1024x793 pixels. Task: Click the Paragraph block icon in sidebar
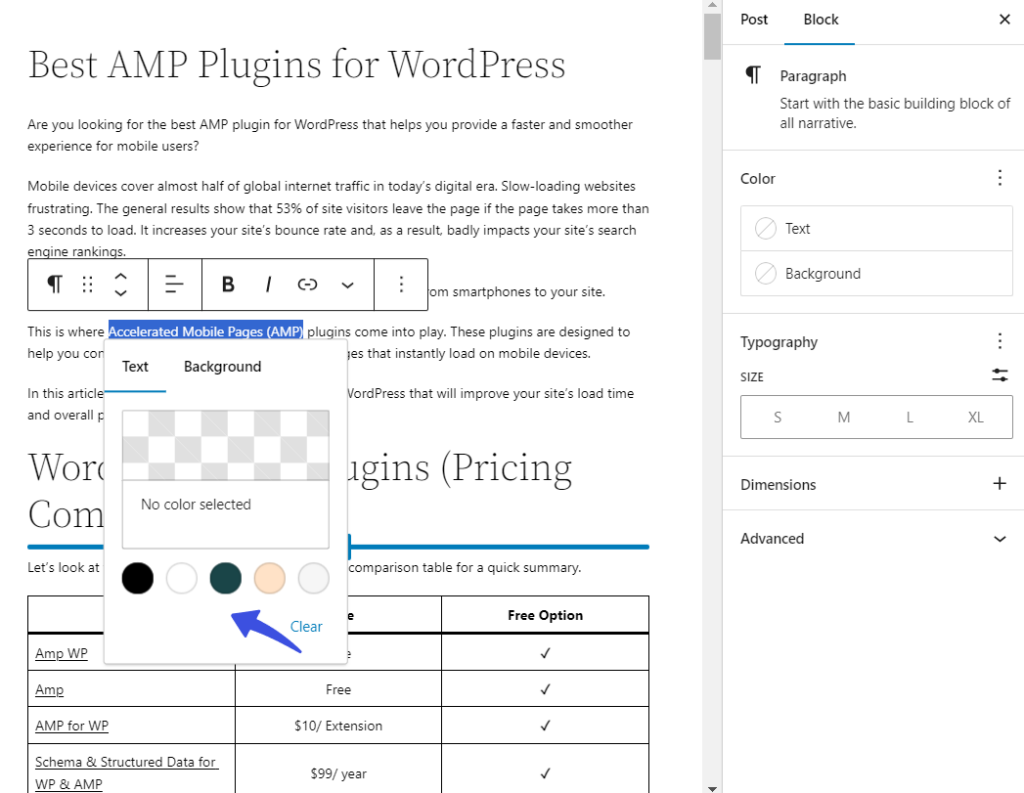click(753, 76)
